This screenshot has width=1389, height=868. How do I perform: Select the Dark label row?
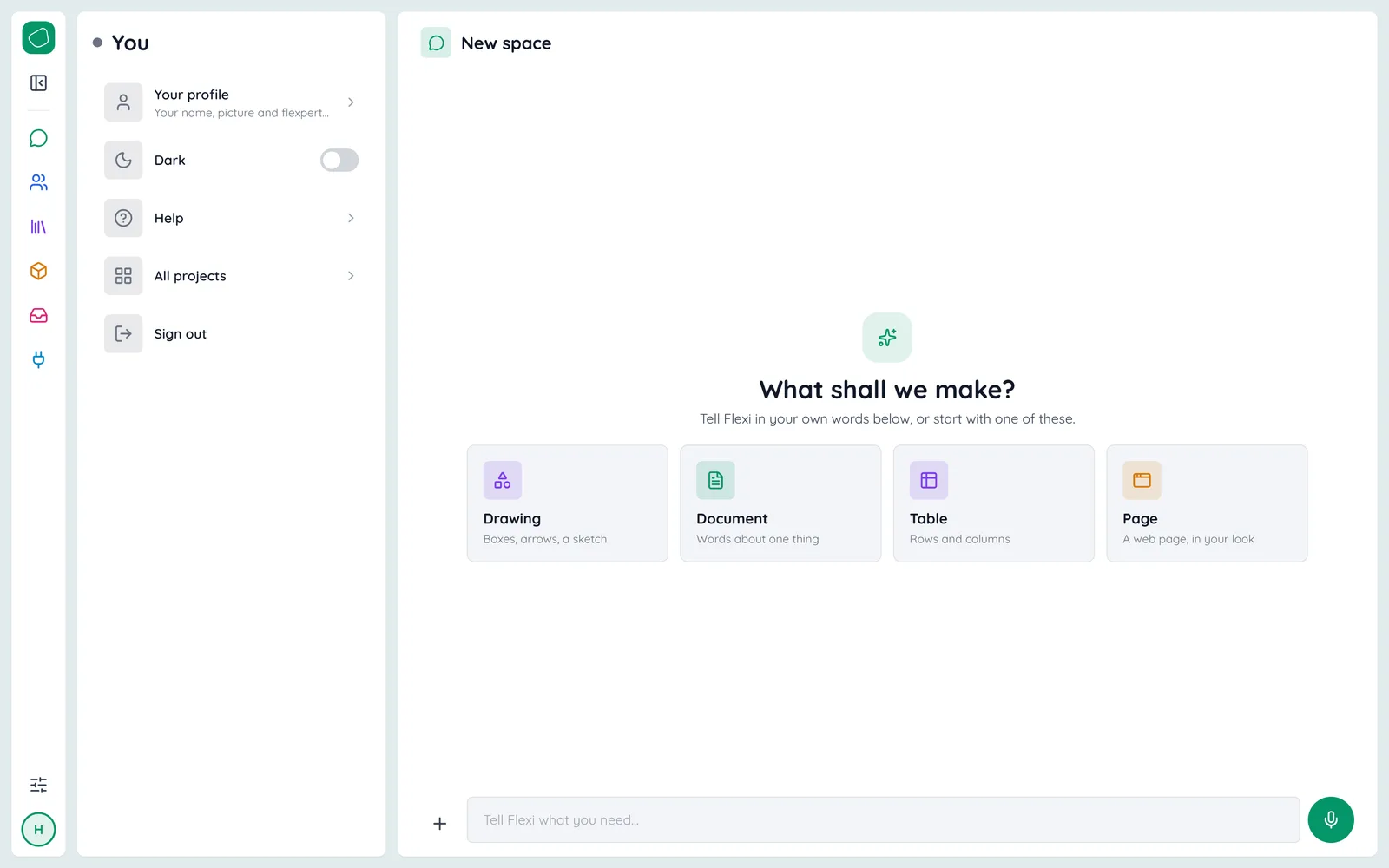(231, 160)
